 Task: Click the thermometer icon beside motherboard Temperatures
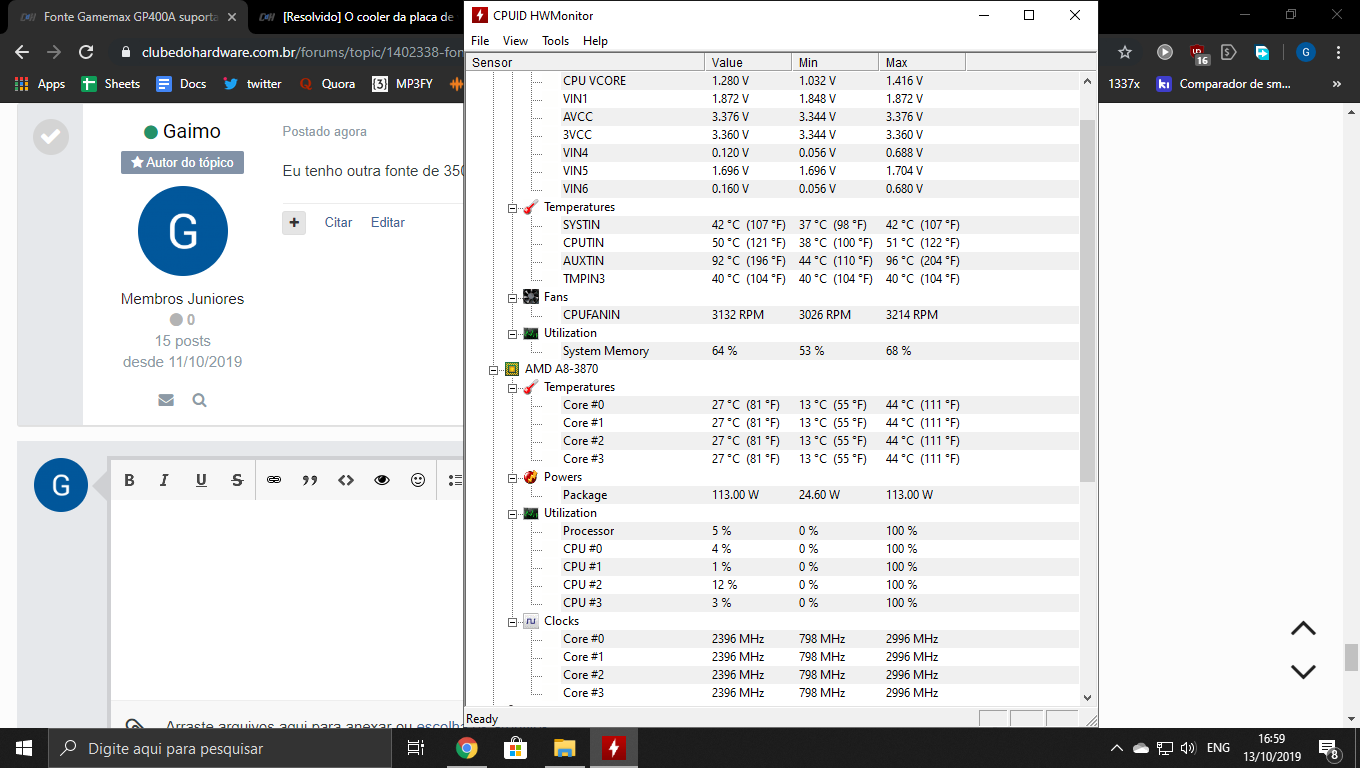click(x=531, y=207)
